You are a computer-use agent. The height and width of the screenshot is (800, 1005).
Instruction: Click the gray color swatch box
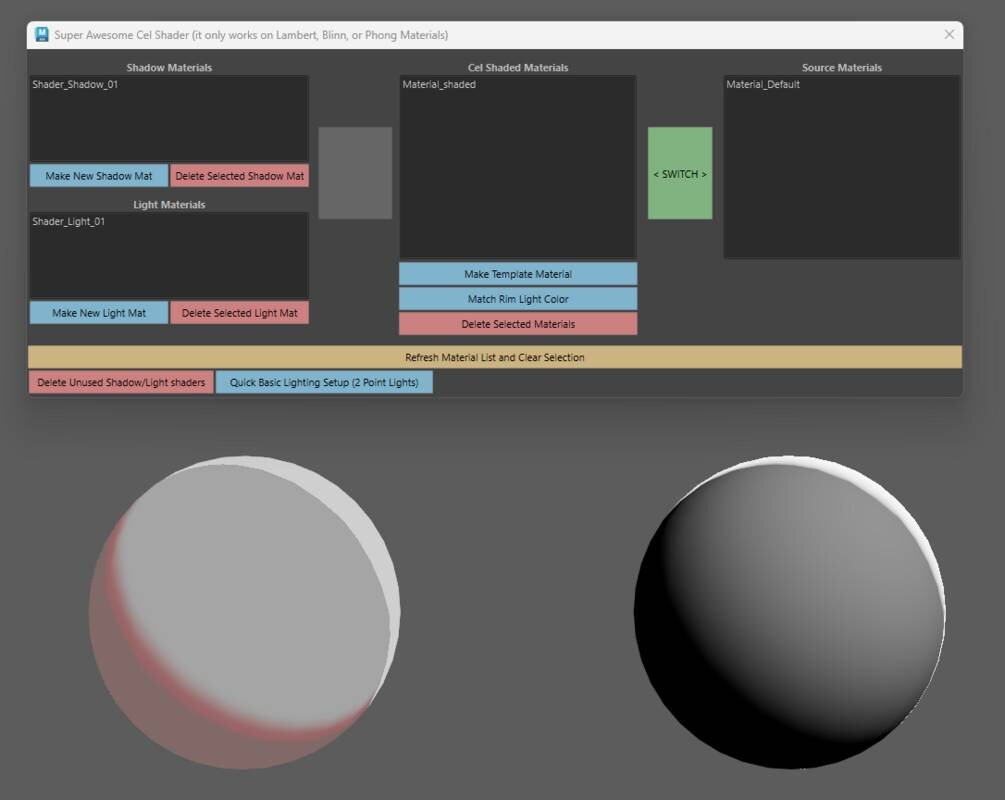(x=355, y=173)
